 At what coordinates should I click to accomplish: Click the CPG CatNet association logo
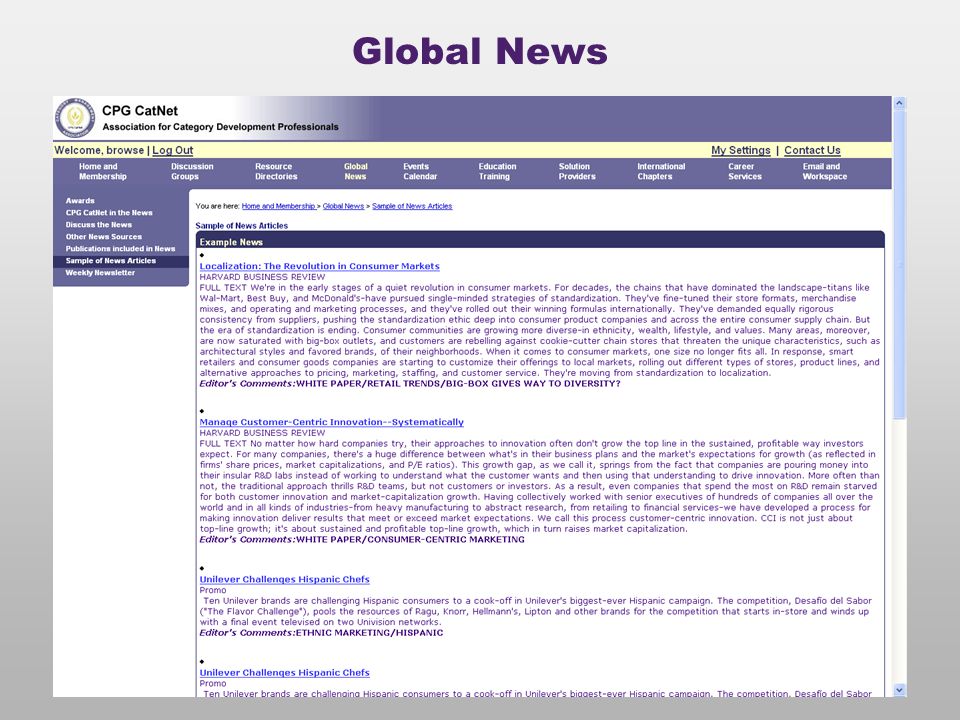(75, 118)
